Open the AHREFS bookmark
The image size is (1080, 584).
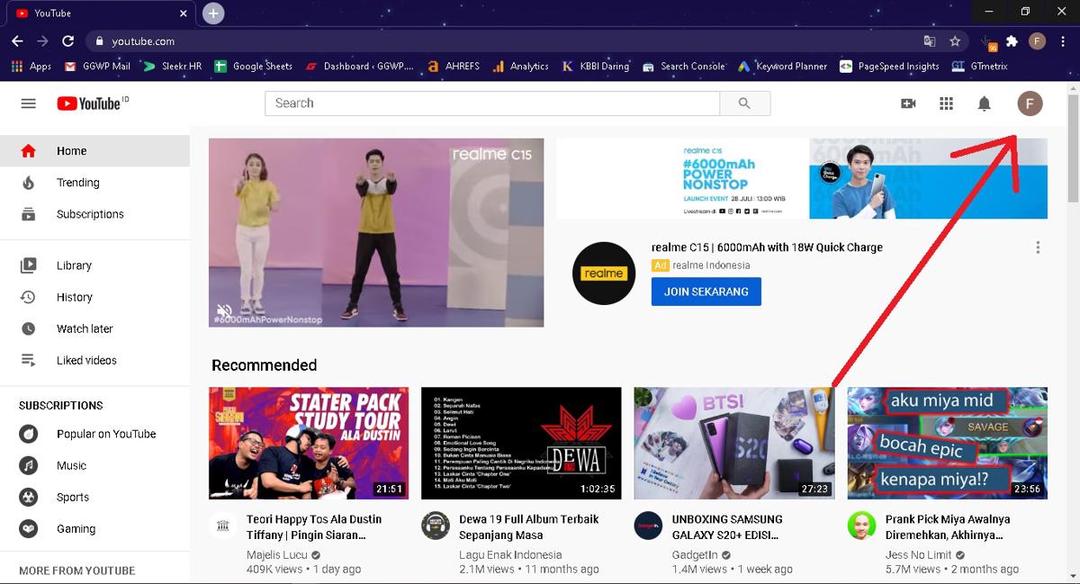(453, 66)
